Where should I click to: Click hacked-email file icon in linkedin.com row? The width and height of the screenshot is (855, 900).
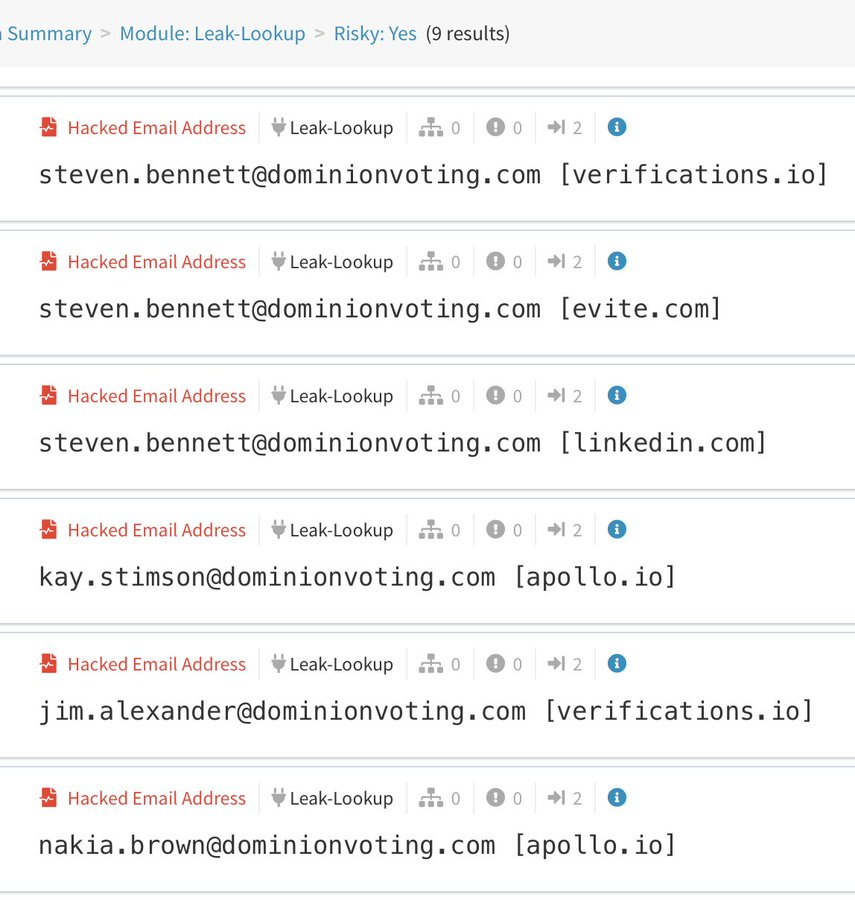click(49, 395)
